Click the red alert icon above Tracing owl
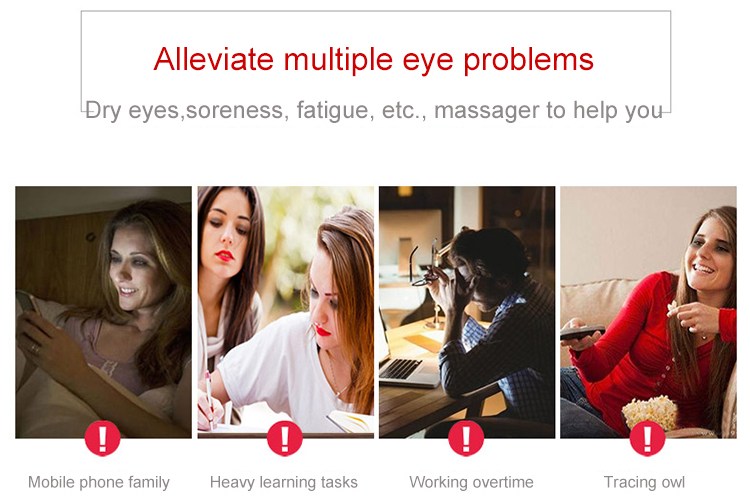 (648, 438)
